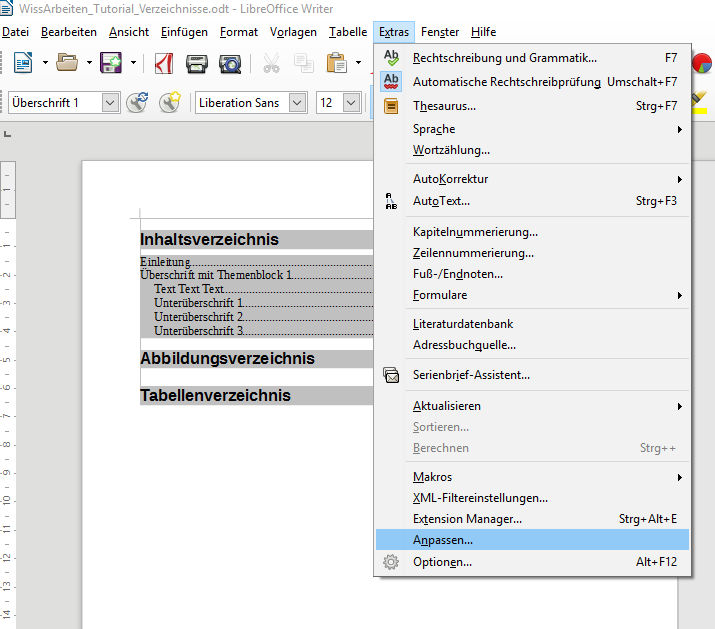Toggle Automatische Rechtschreibprüfung
Screen dimensions: 715x629
click(532, 82)
